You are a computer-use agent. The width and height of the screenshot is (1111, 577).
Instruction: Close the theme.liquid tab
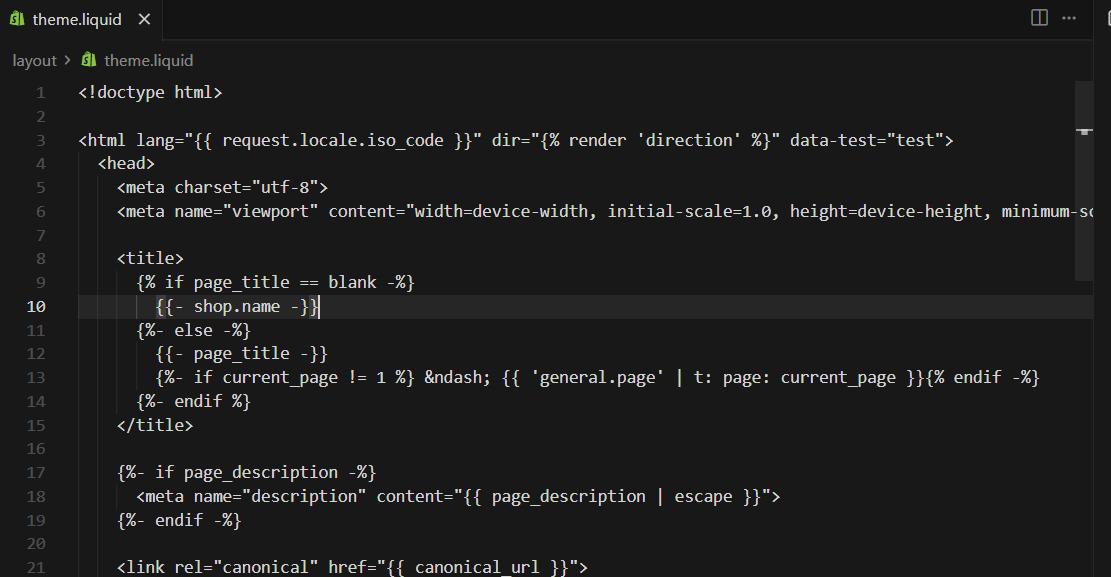pyautogui.click(x=145, y=19)
